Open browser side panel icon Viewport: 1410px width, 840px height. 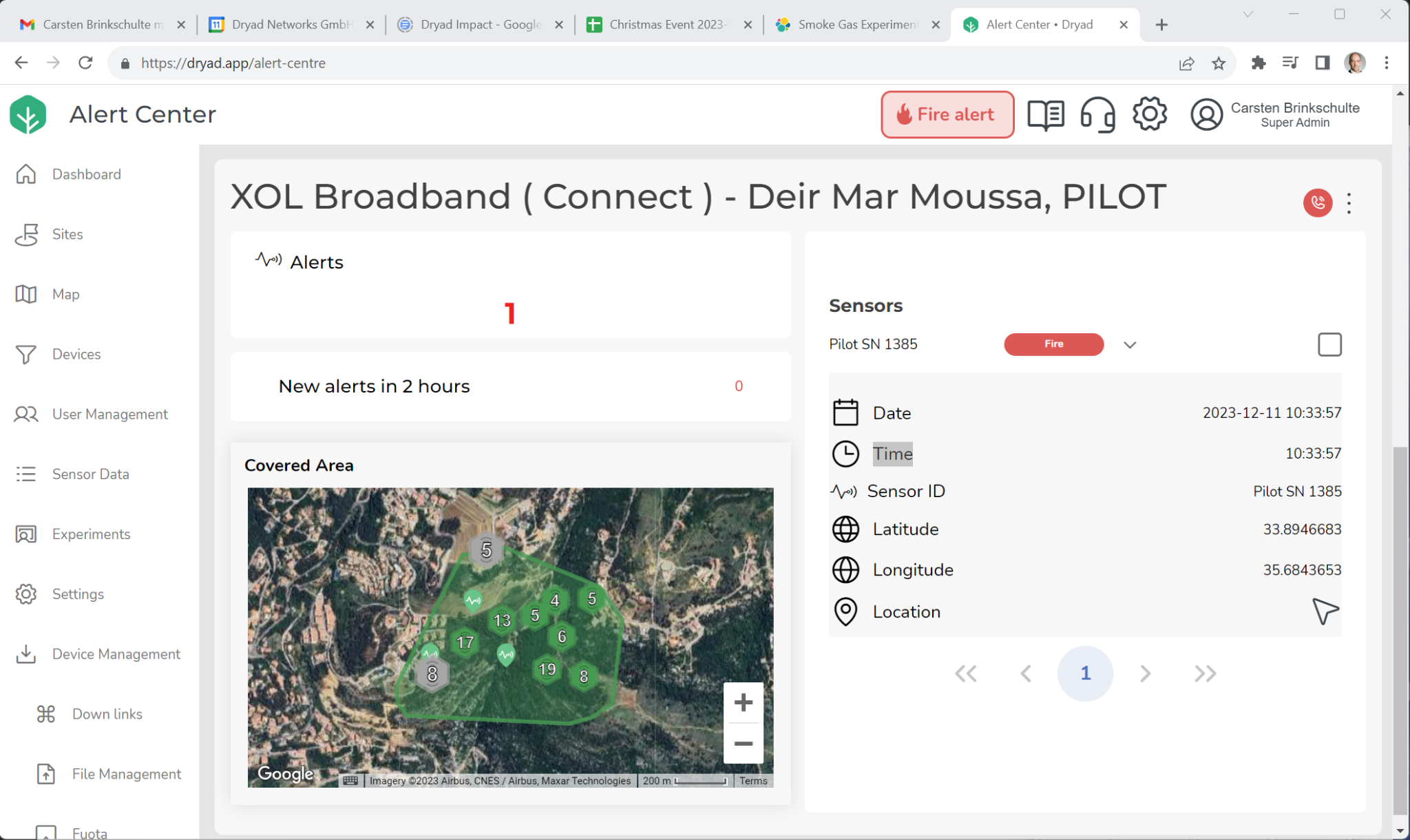[x=1322, y=63]
